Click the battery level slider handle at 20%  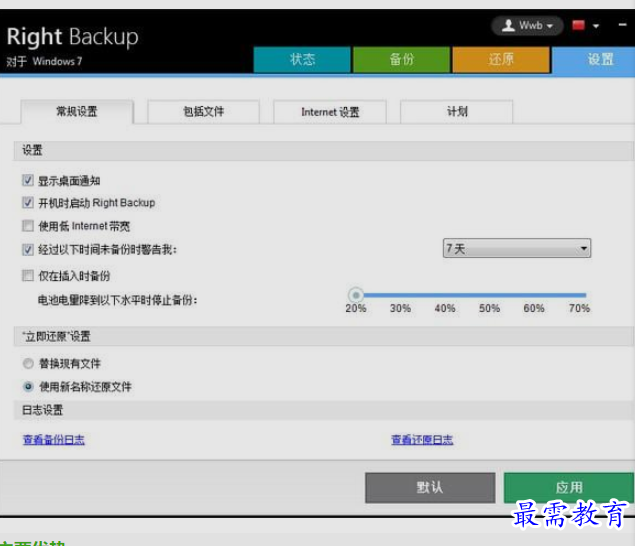click(x=356, y=295)
